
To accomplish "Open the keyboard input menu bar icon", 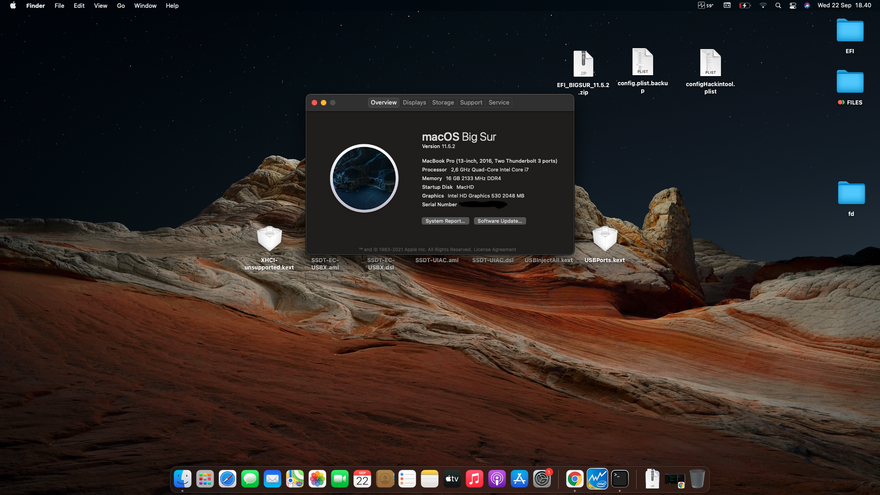I will [727, 6].
